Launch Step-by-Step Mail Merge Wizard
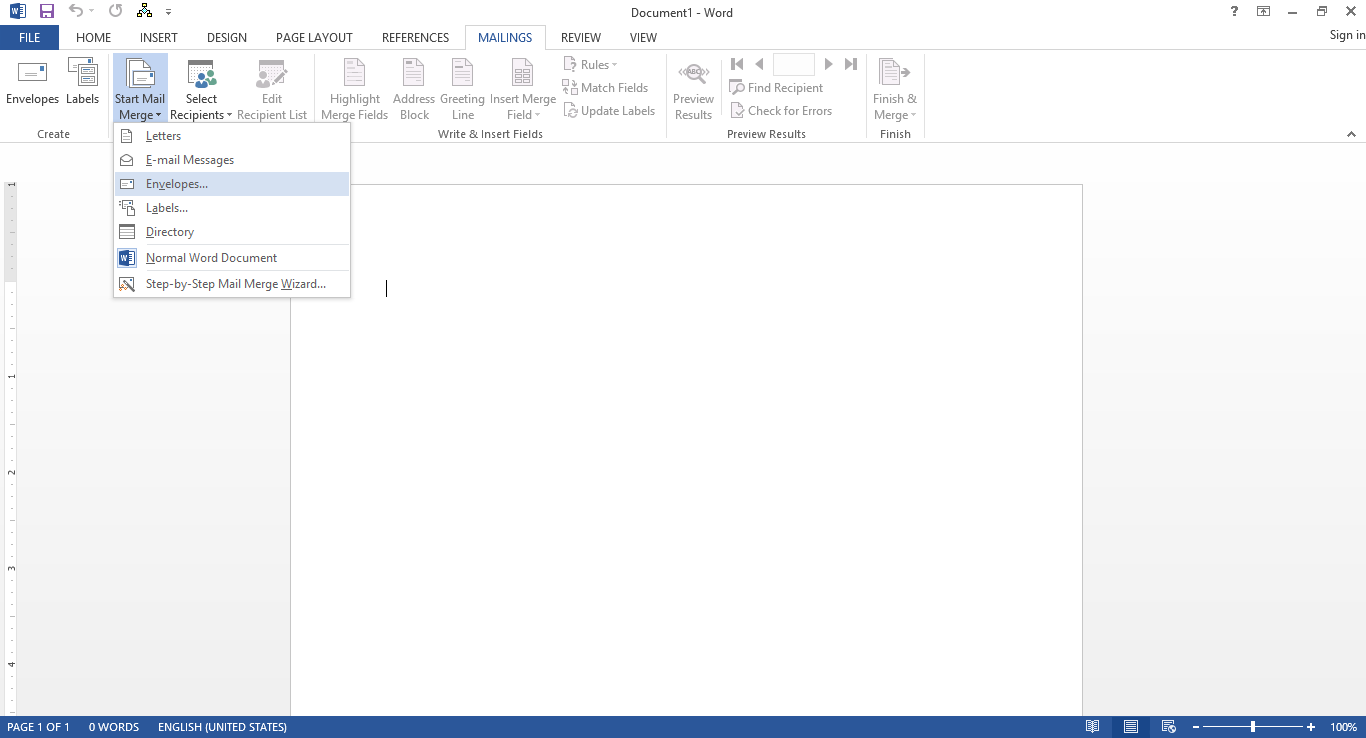 pos(232,284)
